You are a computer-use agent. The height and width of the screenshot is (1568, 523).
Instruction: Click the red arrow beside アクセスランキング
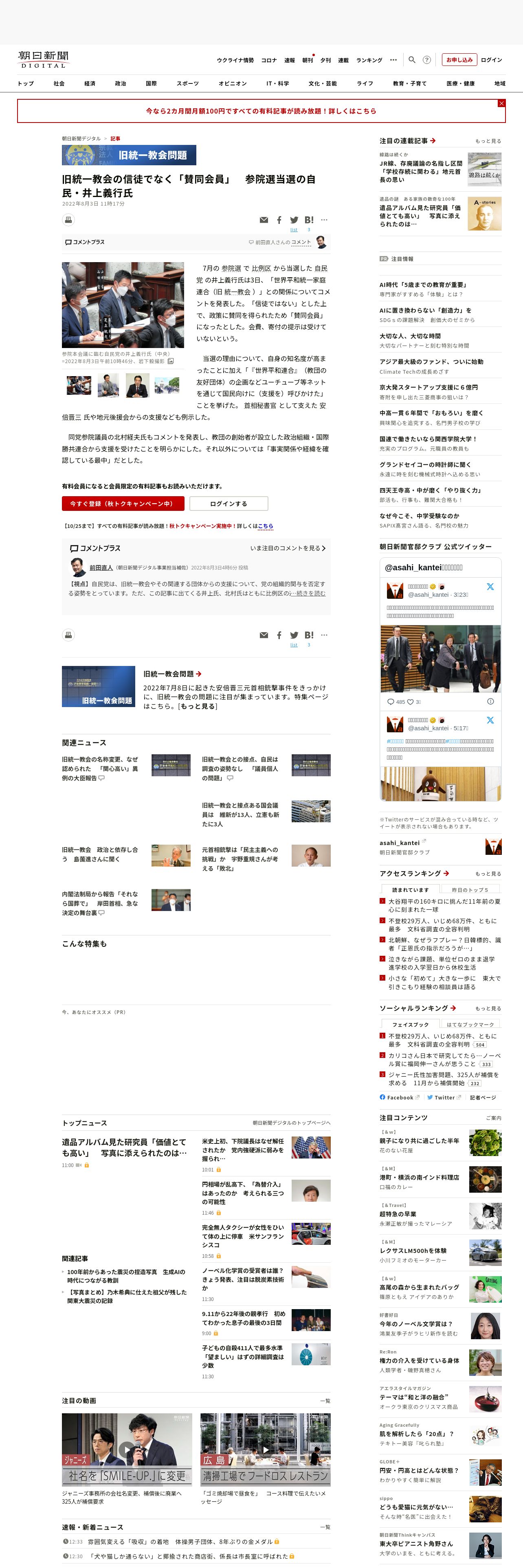446,874
